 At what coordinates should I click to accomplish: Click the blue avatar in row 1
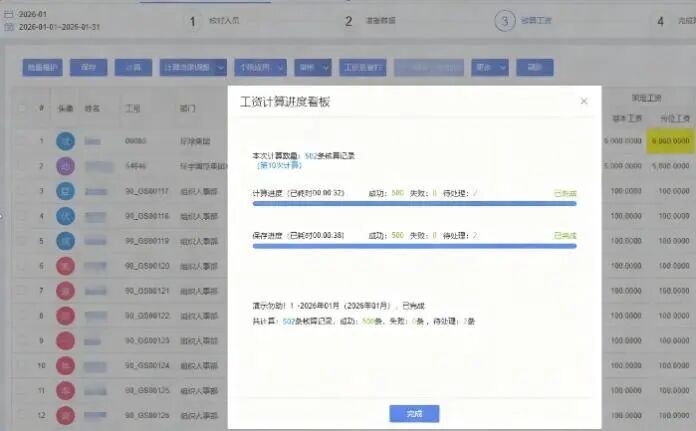click(x=65, y=141)
